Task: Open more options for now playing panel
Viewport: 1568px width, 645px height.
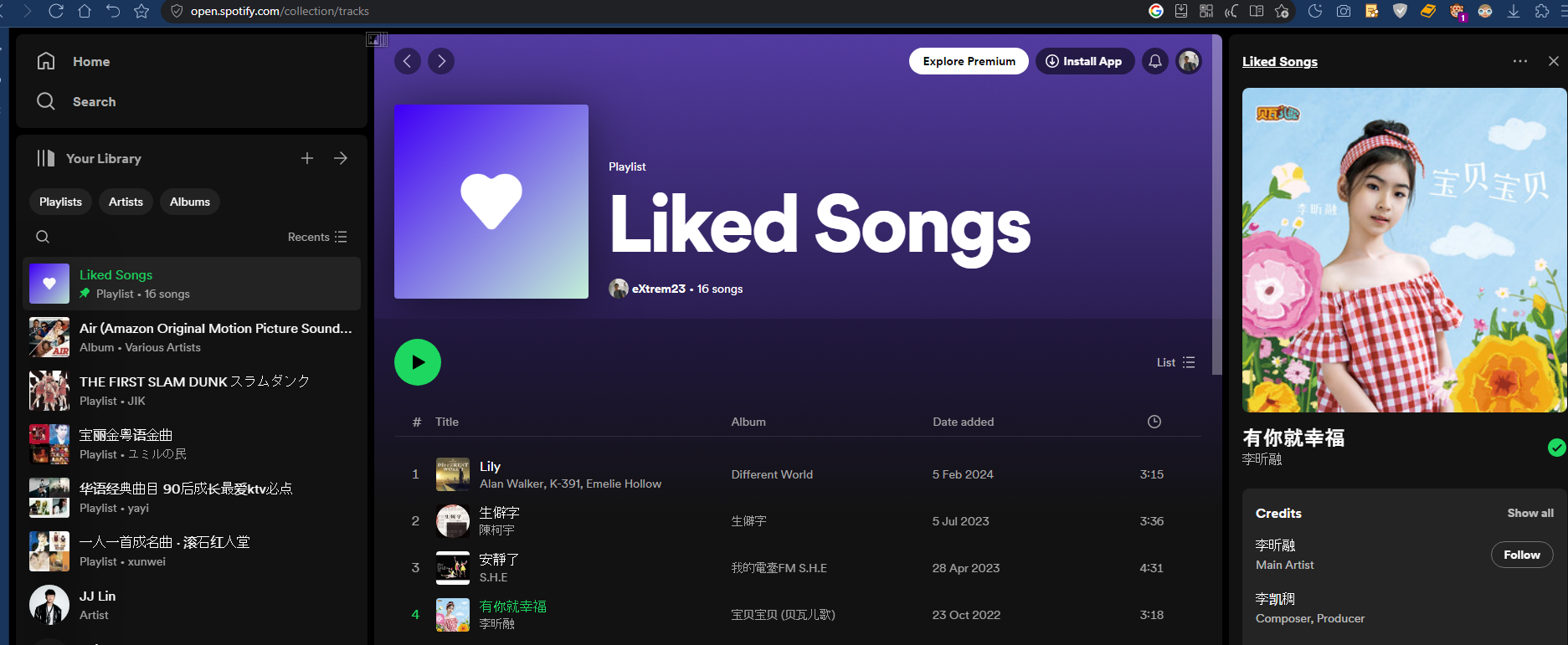Action: [x=1520, y=61]
